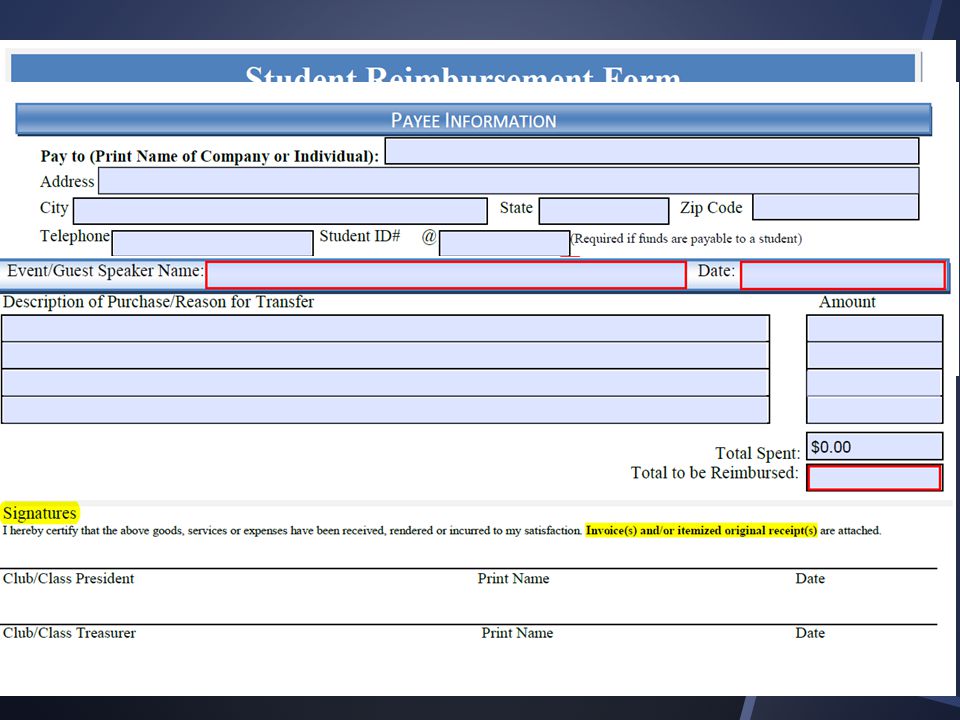Image resolution: width=960 pixels, height=720 pixels.
Task: Select the first Description of Purchase row
Action: click(x=385, y=328)
